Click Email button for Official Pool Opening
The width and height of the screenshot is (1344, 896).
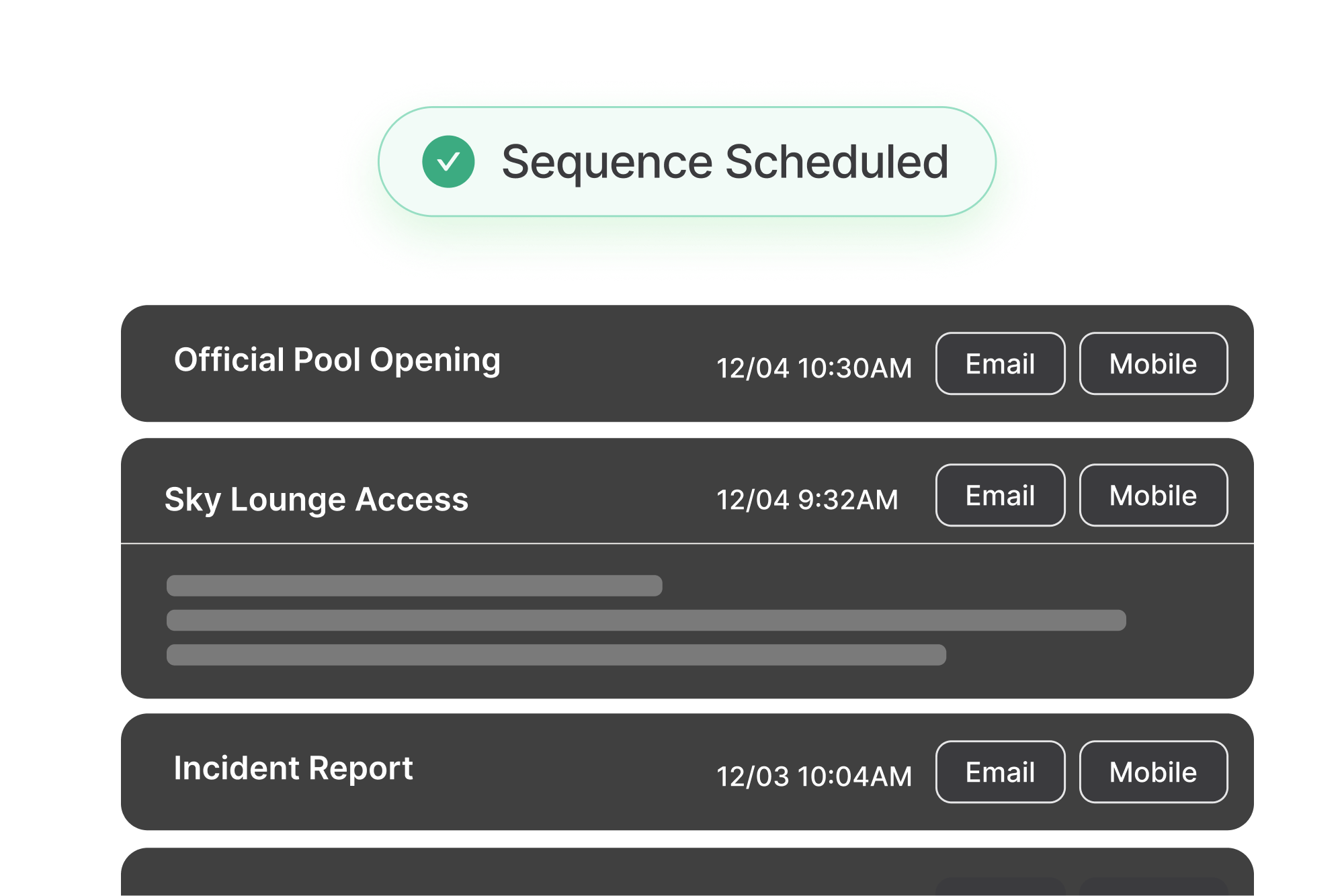click(x=1000, y=363)
